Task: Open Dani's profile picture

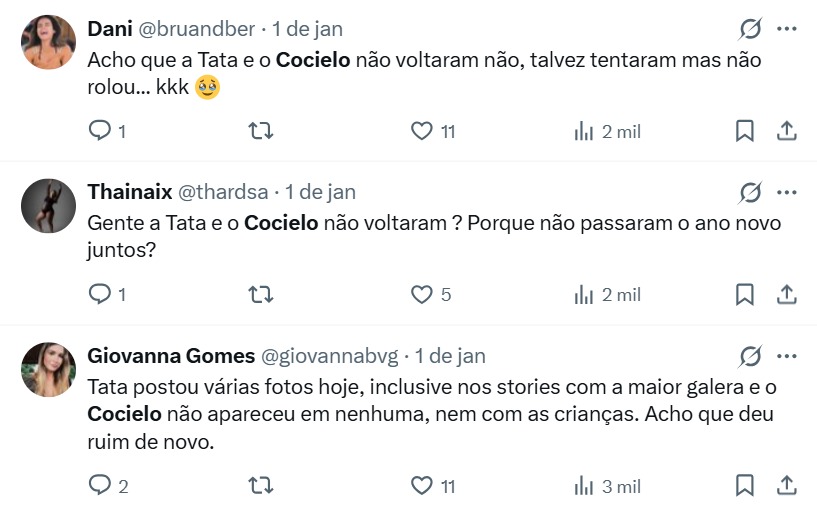Action: pos(48,42)
